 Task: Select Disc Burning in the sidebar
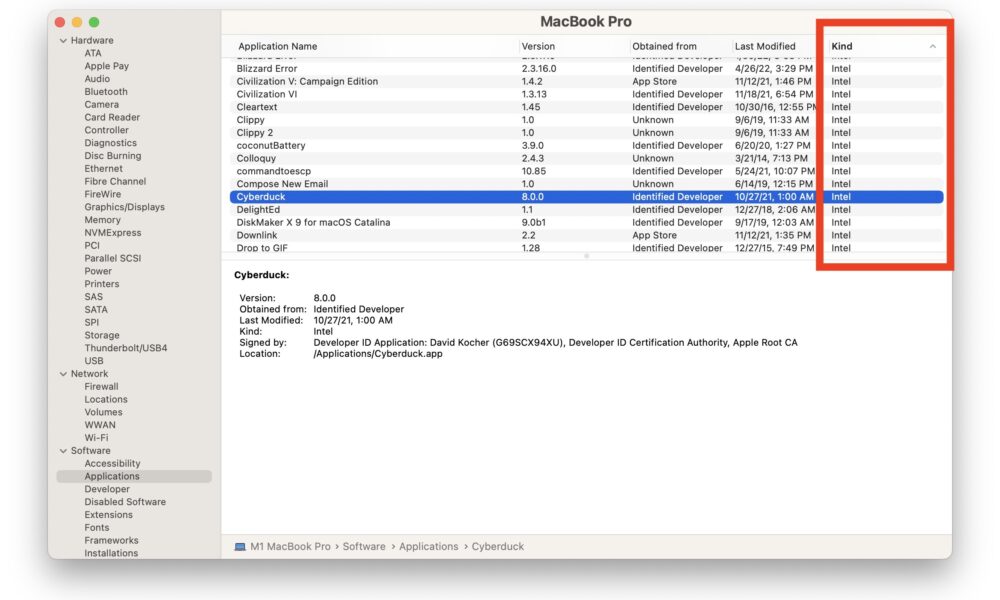coord(113,156)
